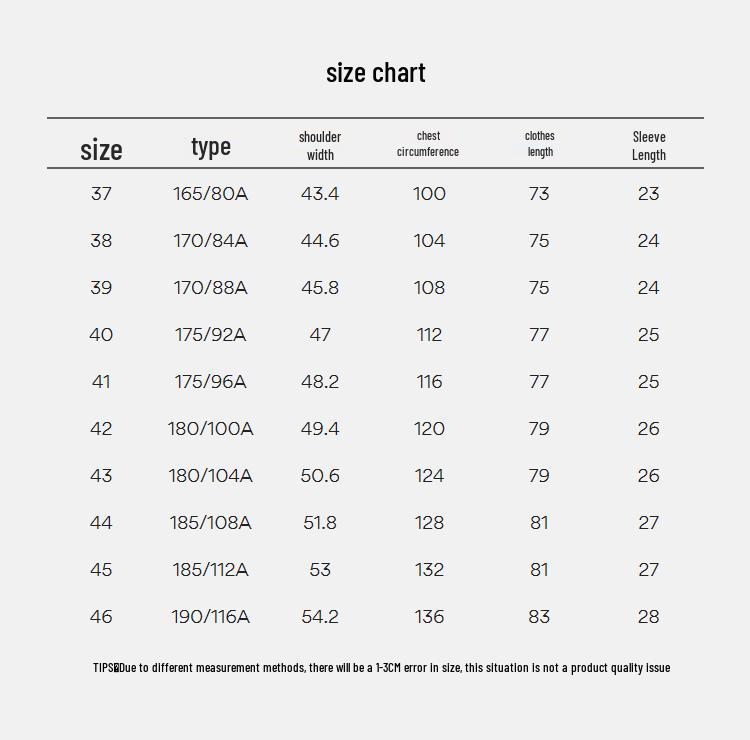Viewport: 750px width, 740px height.
Task: Click the TIPS measurement note text
Action: [x=382, y=667]
